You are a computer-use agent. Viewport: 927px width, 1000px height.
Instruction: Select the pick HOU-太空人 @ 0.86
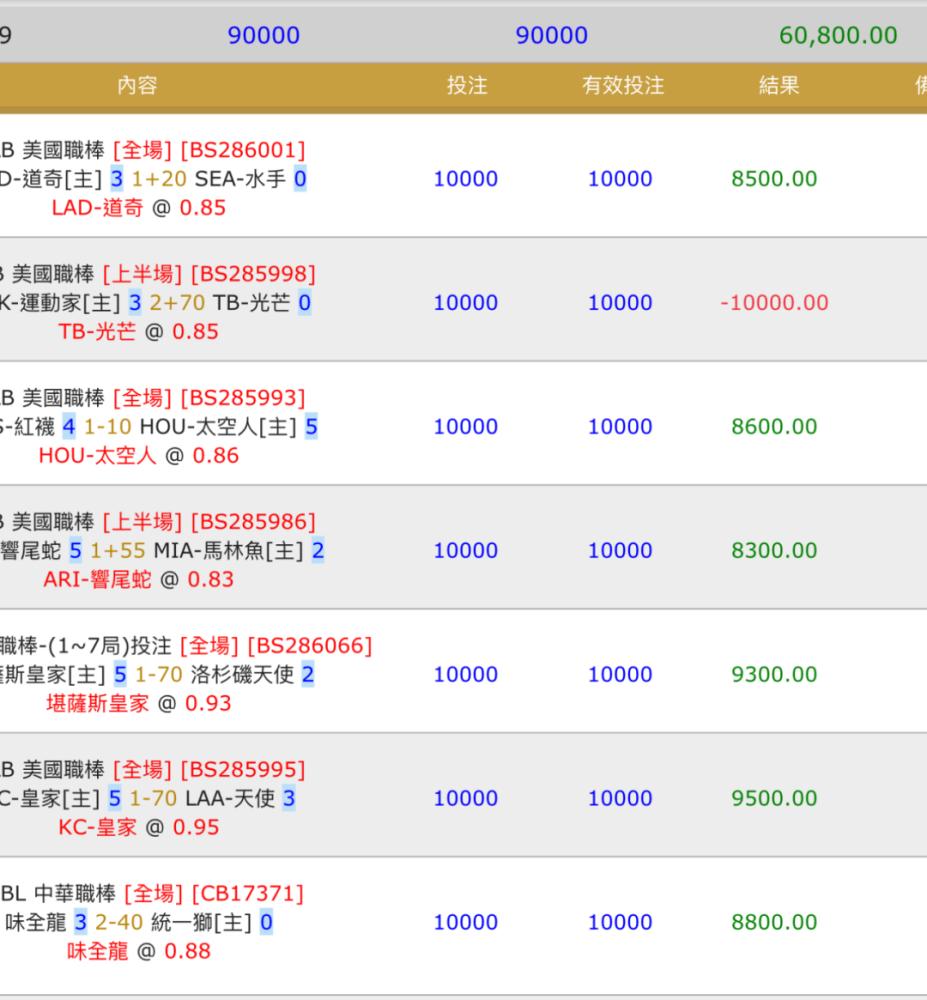[x=138, y=455]
